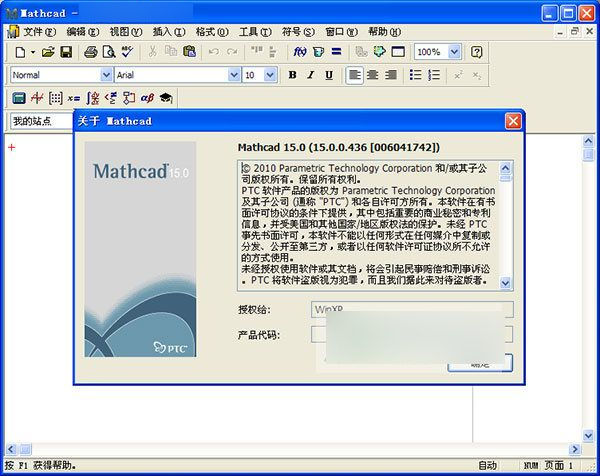Open the Calculator toolbar icon
This screenshot has height=476, width=600.
pos(19,98)
